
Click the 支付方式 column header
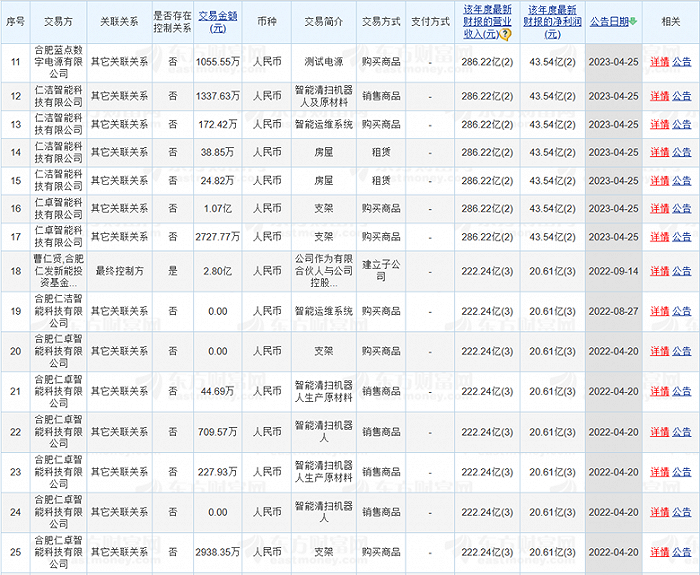click(430, 22)
